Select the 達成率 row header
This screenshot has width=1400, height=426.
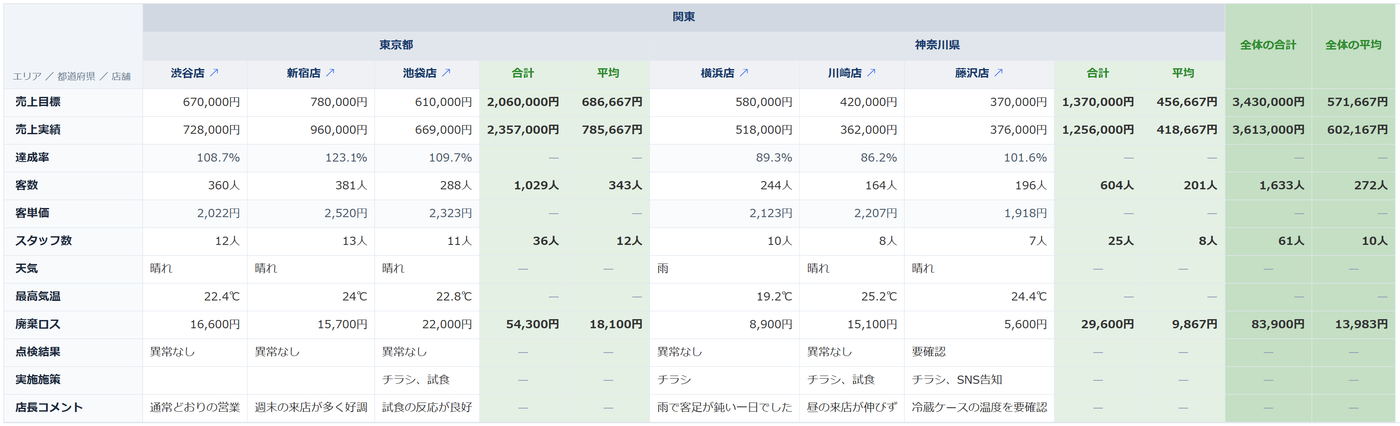(73, 158)
